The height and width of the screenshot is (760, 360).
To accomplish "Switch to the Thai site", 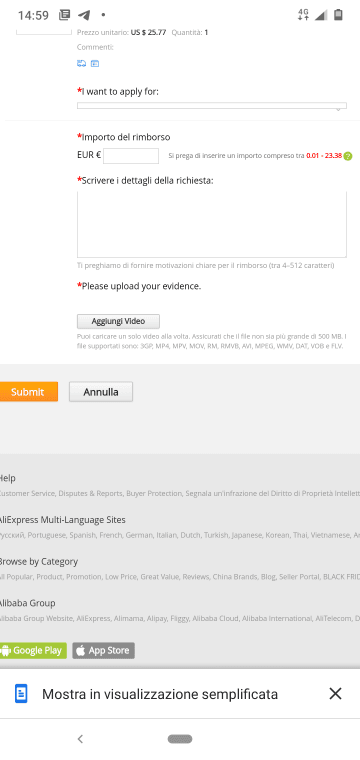I will [301, 535].
